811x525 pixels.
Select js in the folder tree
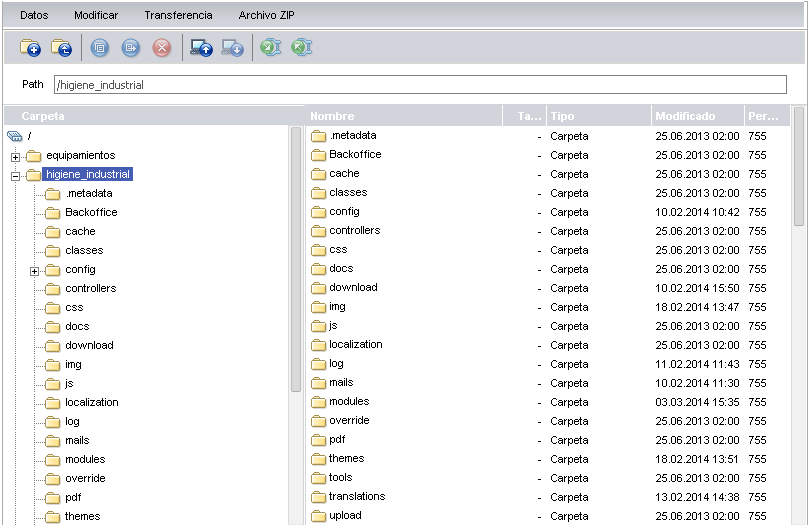(x=69, y=384)
